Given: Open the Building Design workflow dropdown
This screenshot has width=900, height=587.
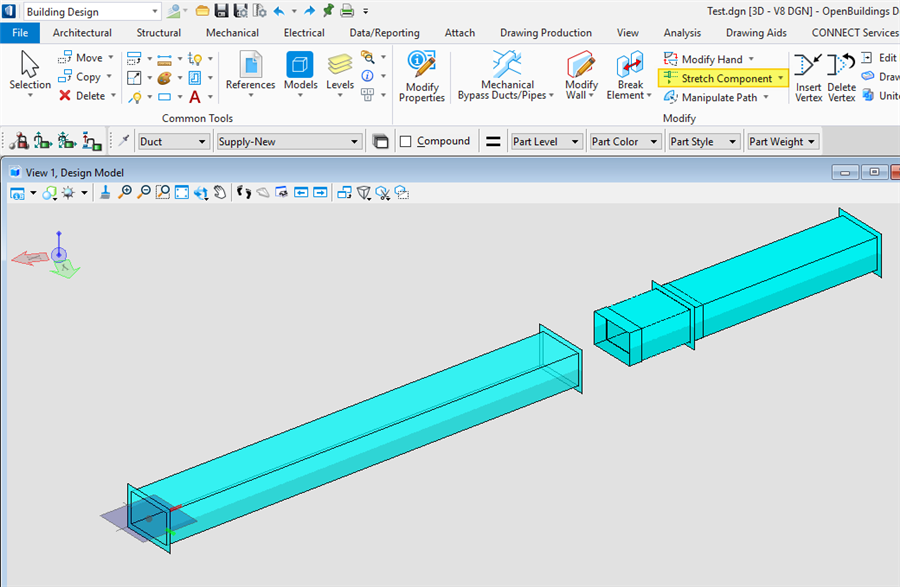Looking at the screenshot, I should pyautogui.click(x=92, y=12).
